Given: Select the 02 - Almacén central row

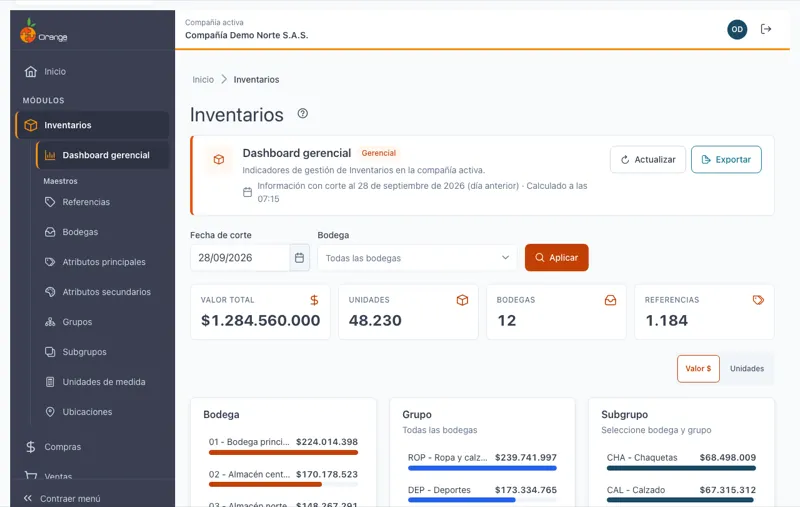Looking at the screenshot, I should pyautogui.click(x=283, y=478).
